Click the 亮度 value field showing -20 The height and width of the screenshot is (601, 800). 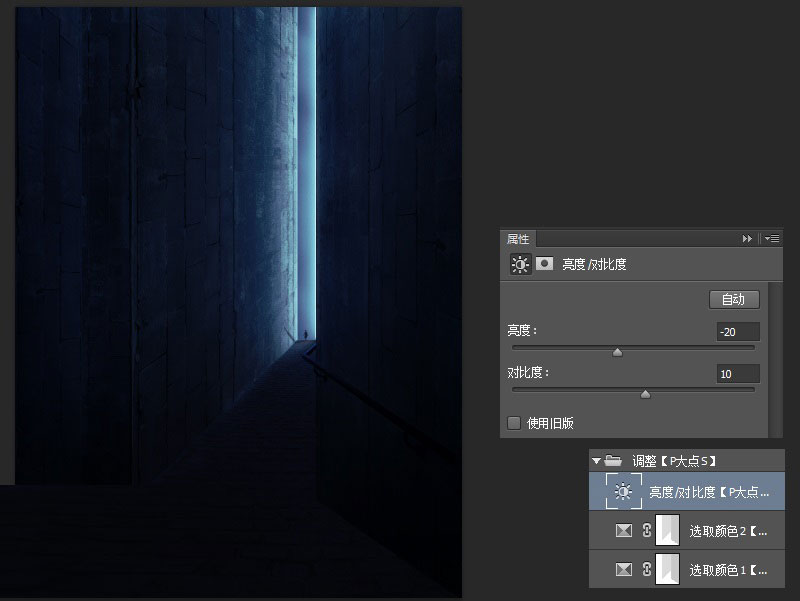click(x=738, y=332)
